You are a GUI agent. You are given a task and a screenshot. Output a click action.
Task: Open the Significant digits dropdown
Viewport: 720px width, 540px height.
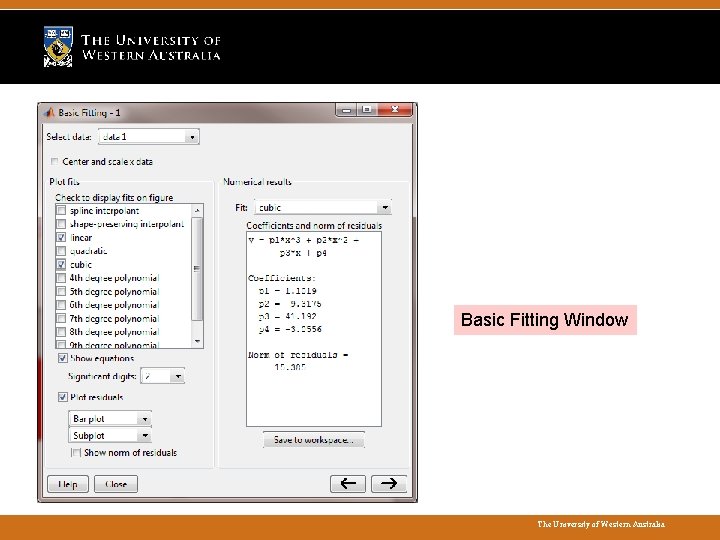163,377
